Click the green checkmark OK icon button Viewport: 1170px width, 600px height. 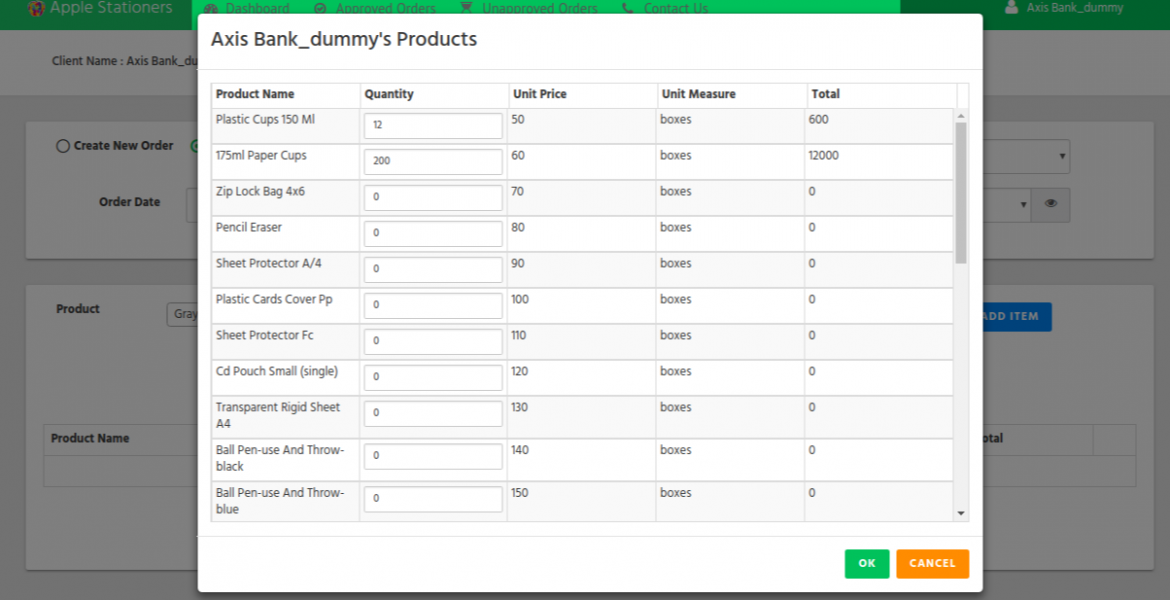pyautogui.click(x=866, y=563)
